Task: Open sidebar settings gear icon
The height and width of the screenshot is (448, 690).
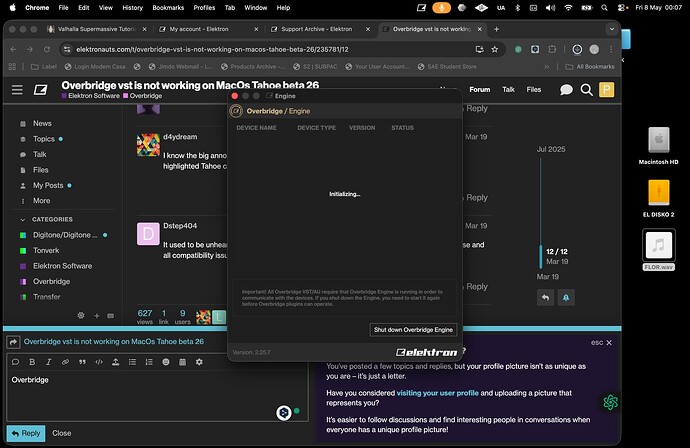Action: (x=81, y=316)
